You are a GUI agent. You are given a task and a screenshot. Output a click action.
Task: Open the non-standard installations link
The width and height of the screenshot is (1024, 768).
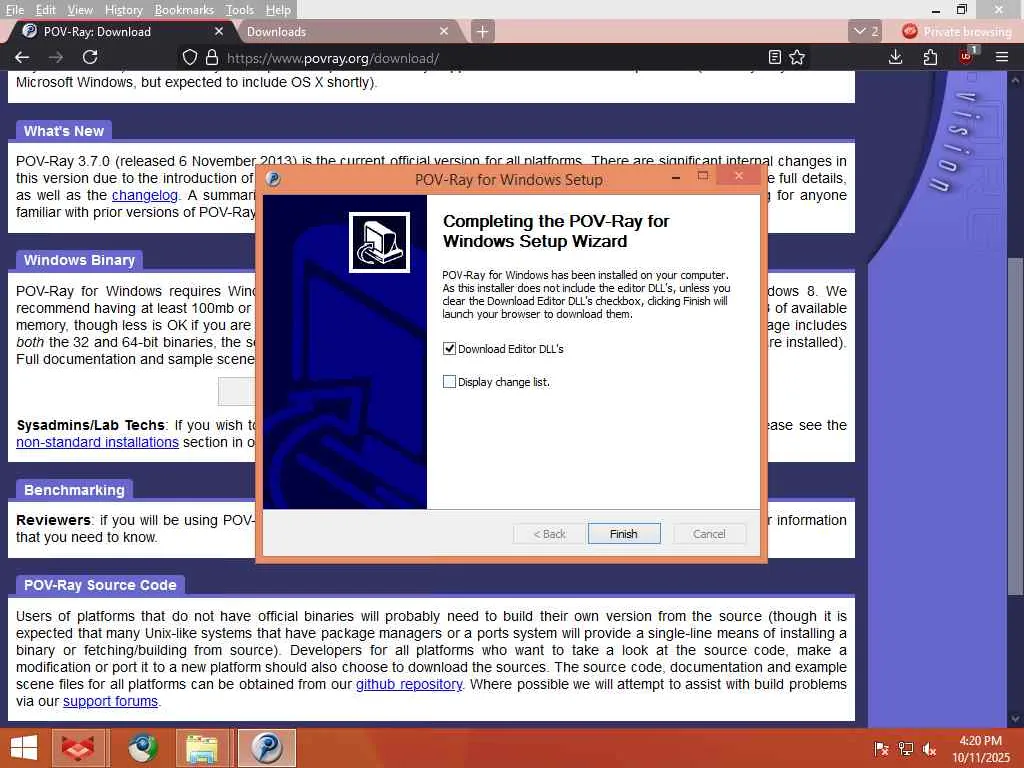click(97, 442)
